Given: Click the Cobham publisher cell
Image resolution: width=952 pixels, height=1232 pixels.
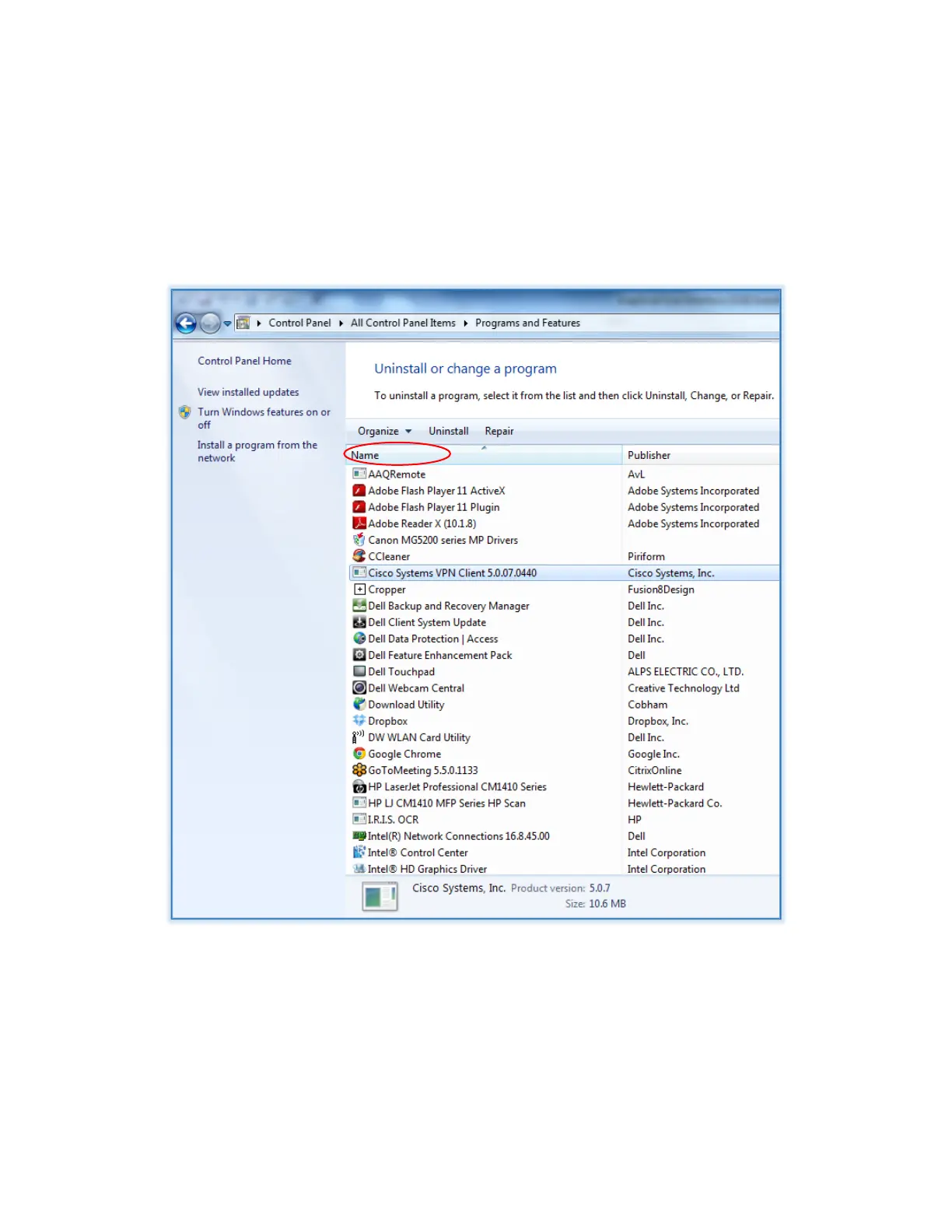Looking at the screenshot, I should click(x=648, y=704).
